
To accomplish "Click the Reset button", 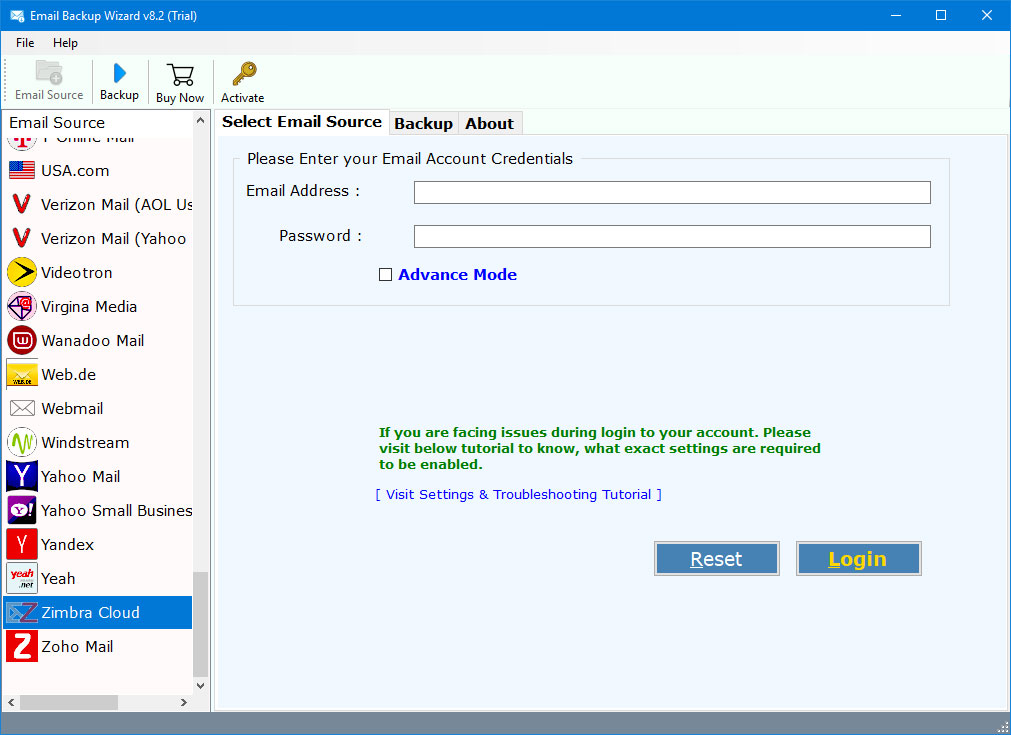I will click(x=716, y=559).
